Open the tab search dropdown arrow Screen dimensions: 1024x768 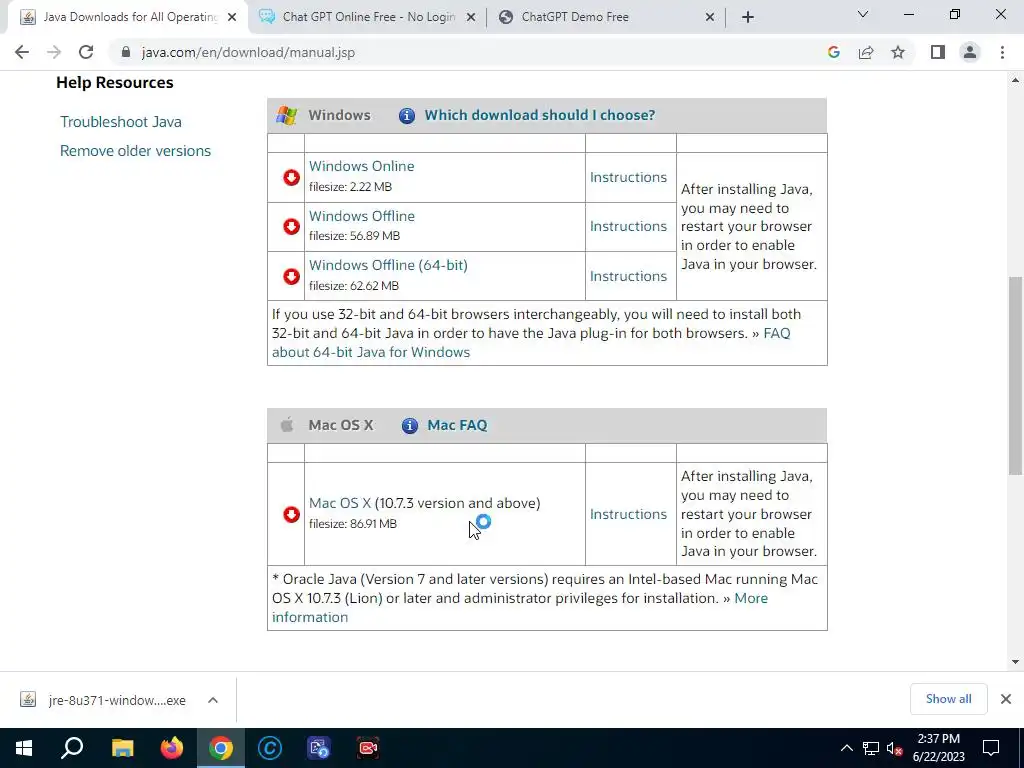tap(863, 14)
